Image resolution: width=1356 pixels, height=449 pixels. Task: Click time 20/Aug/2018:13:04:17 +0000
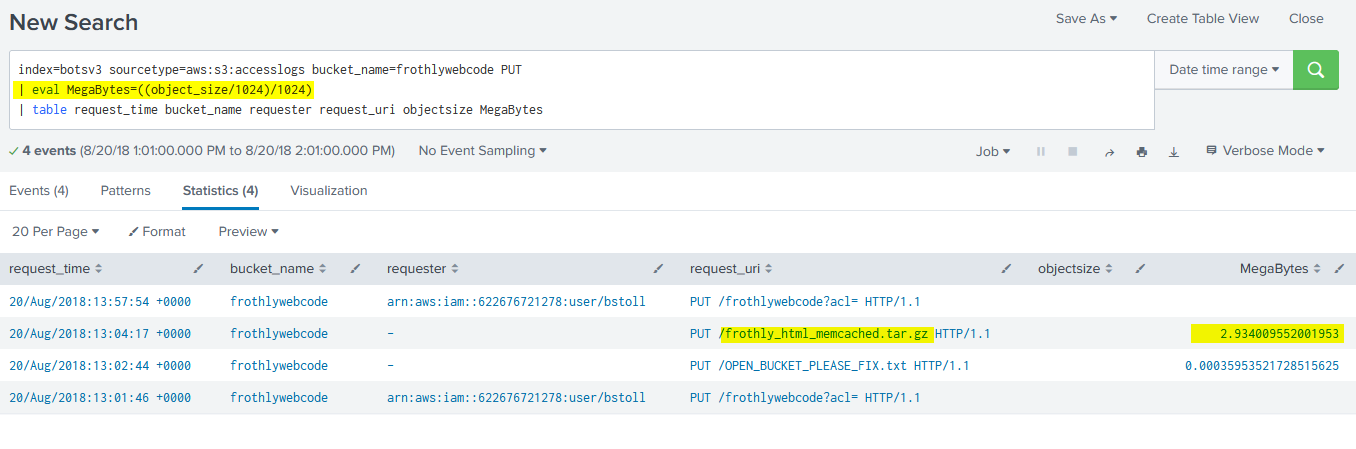[100, 333]
